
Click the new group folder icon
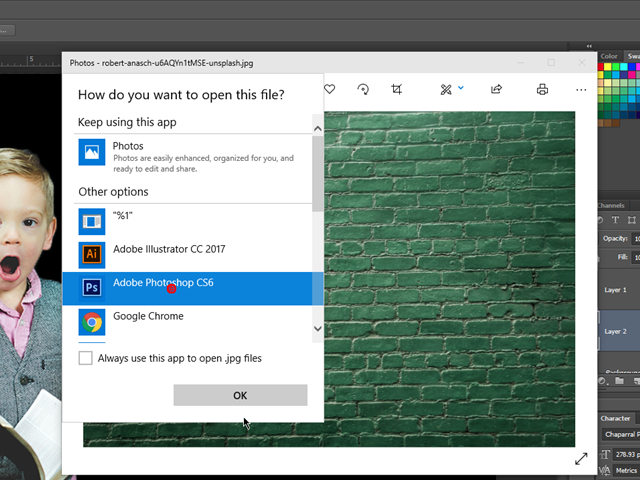pos(620,381)
